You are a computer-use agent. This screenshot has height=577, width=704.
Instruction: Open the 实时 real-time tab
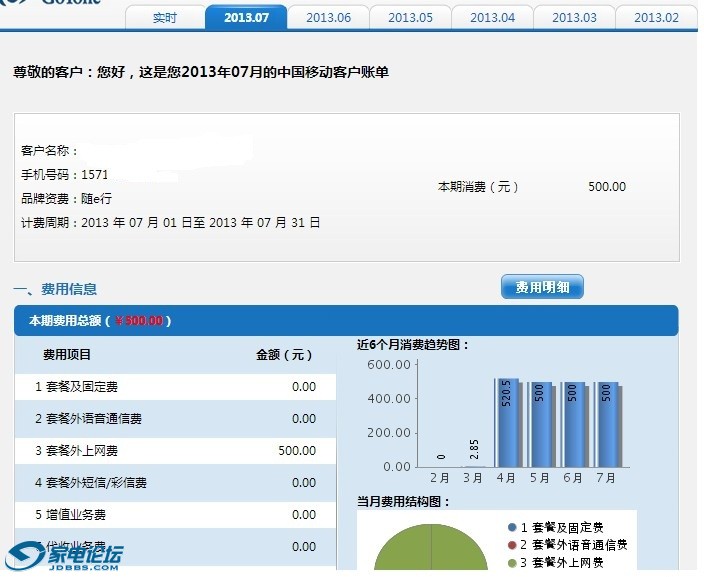[165, 18]
